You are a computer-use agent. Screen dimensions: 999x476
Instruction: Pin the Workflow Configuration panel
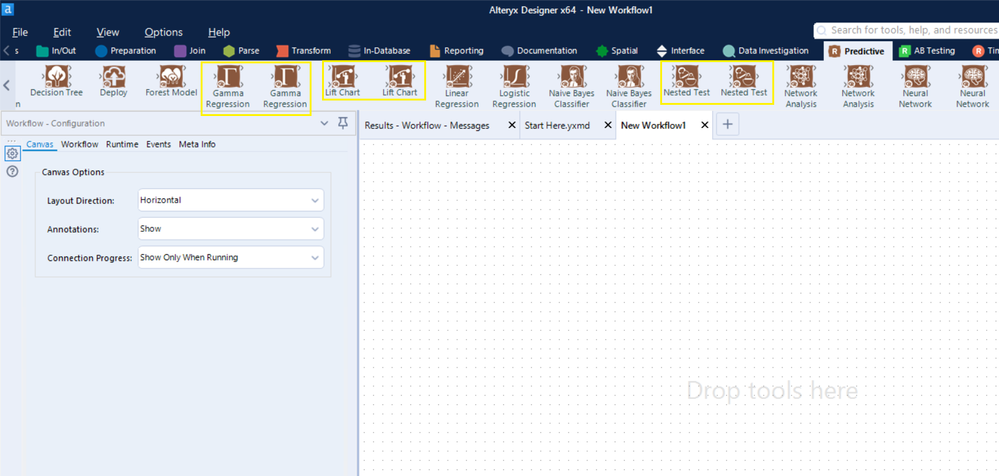pos(343,123)
